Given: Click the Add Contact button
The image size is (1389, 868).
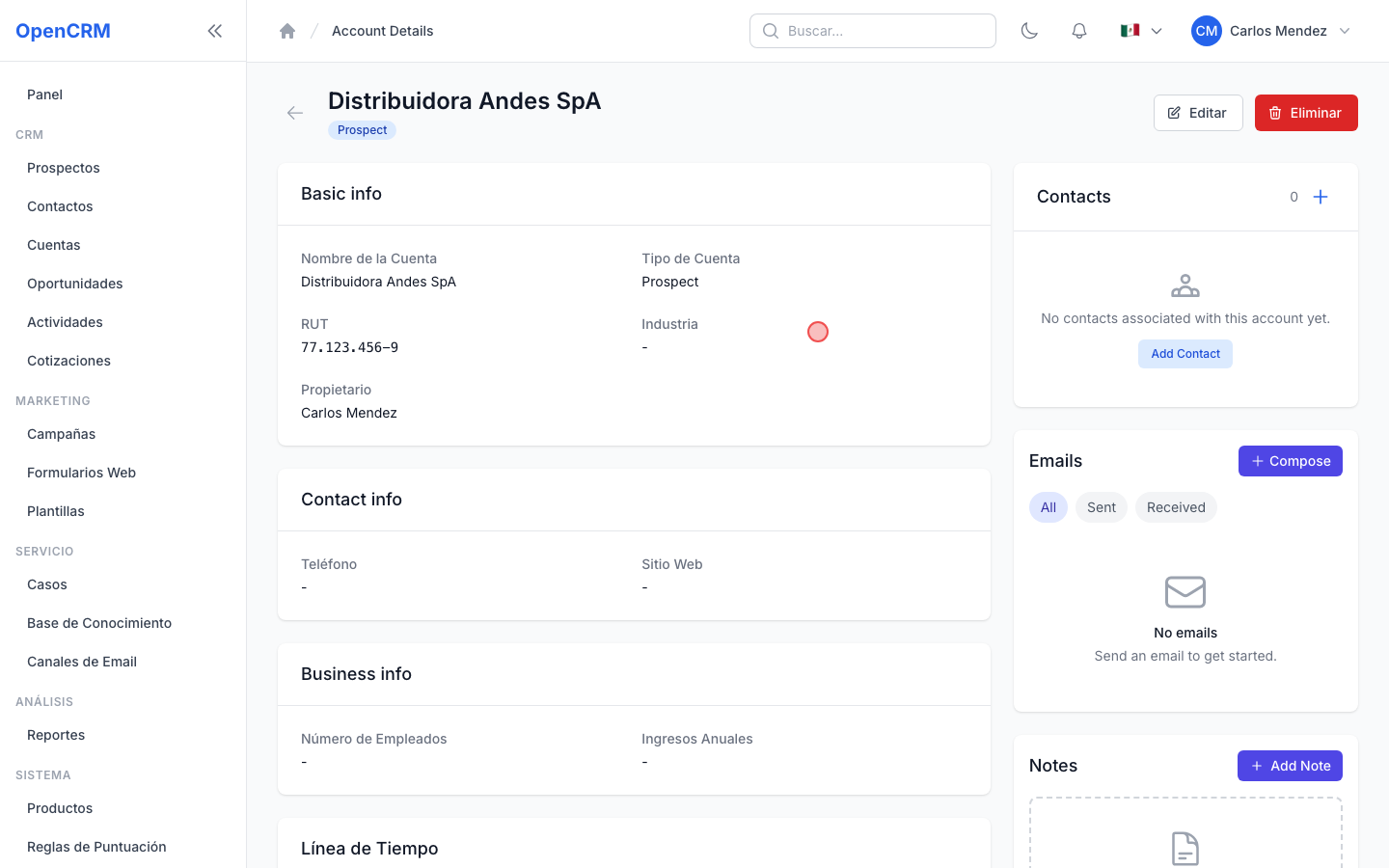Looking at the screenshot, I should point(1185,354).
